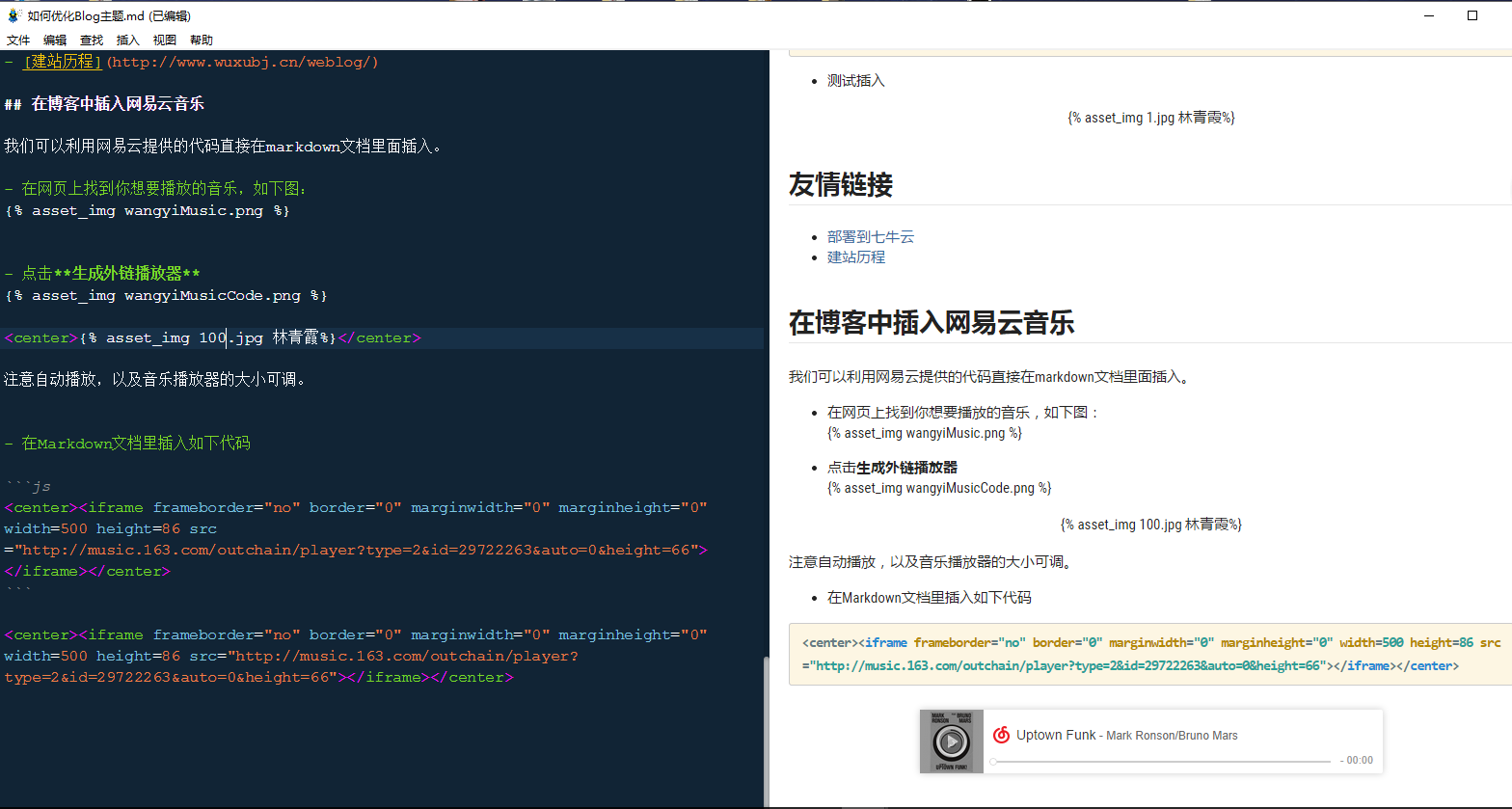Maximize the editor window

pyautogui.click(x=1471, y=15)
